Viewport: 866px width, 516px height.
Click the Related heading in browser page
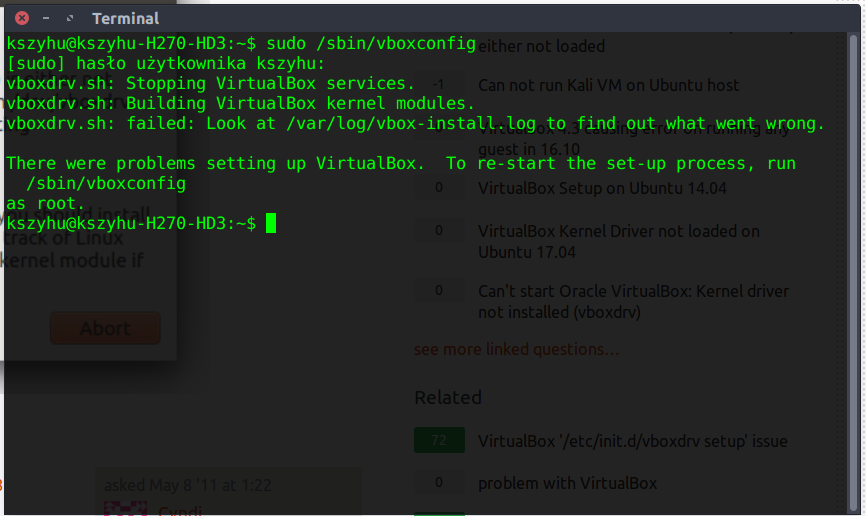(x=448, y=397)
